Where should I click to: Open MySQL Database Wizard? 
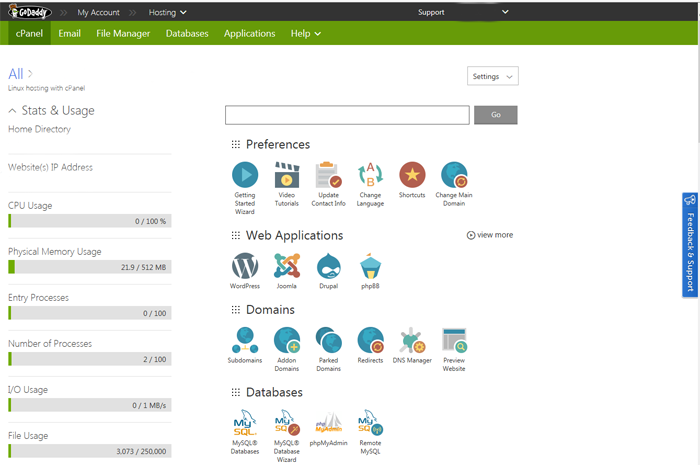(287, 422)
